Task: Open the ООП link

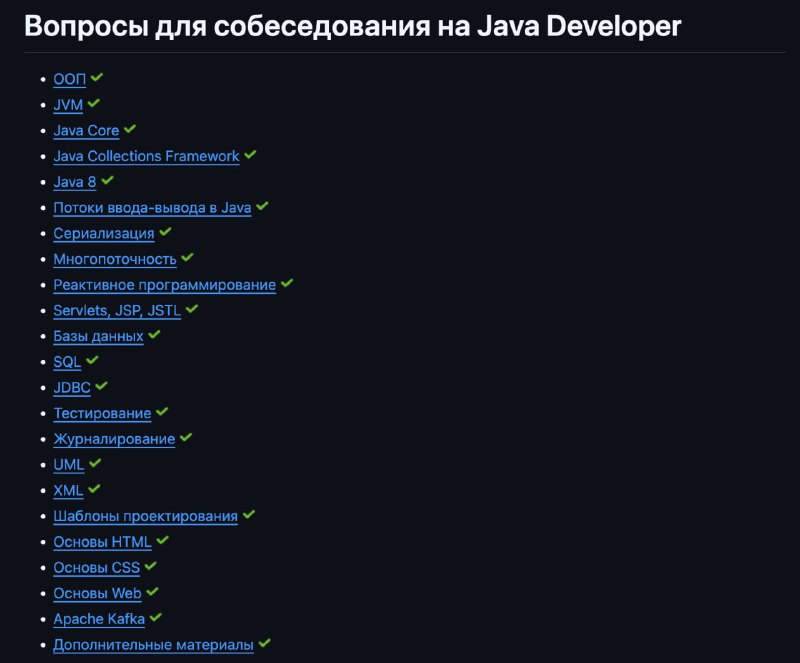Action: (69, 79)
